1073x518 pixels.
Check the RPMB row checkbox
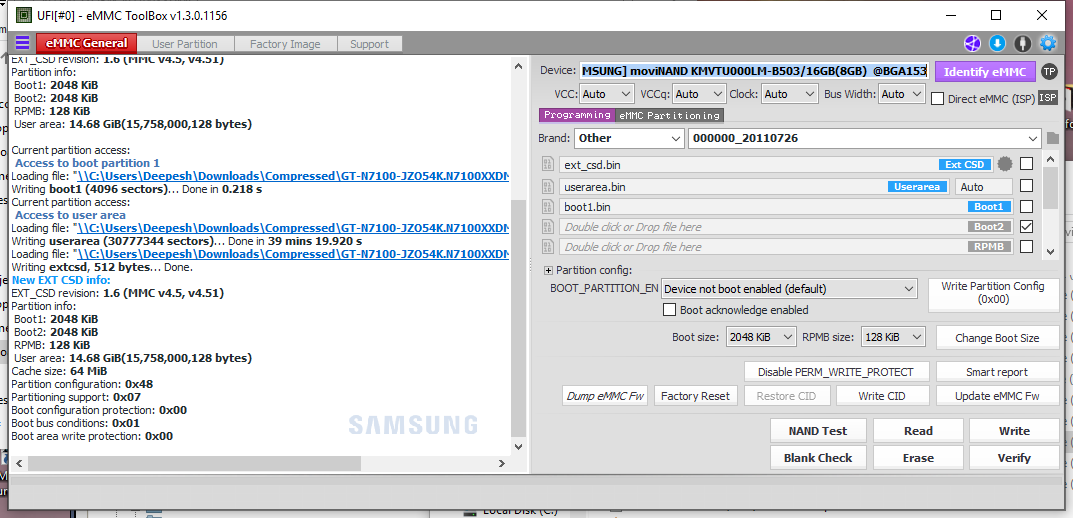coord(1026,246)
